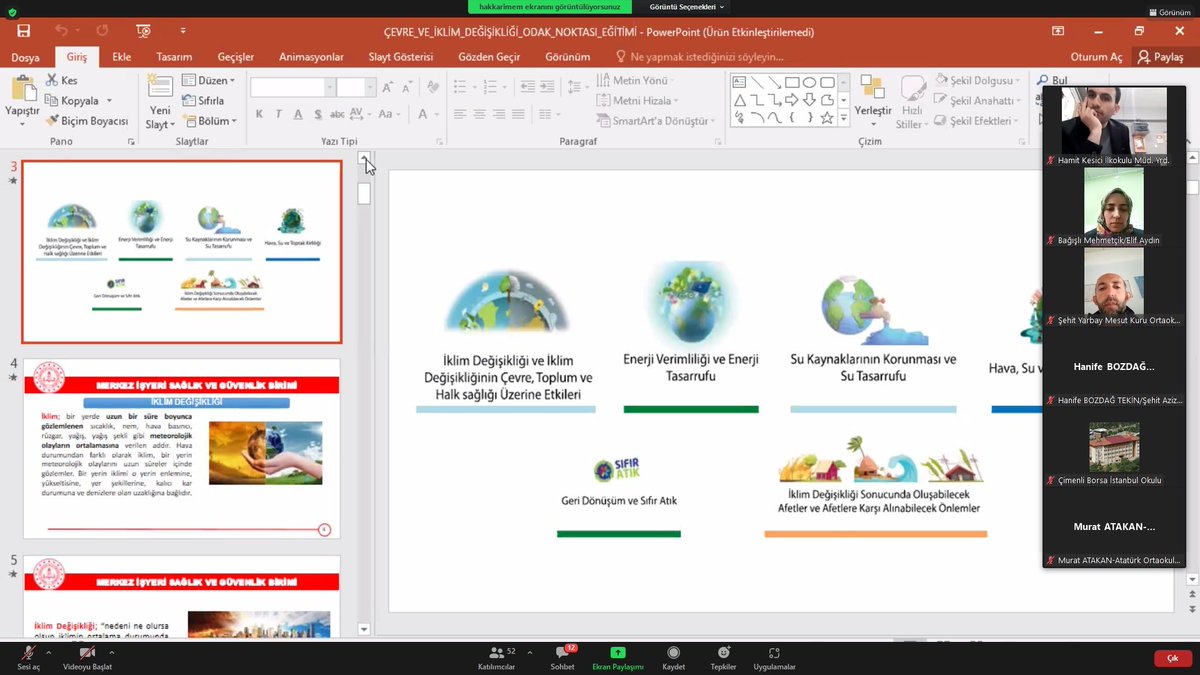Click the green Ekran Paylaşımı share button
The width and height of the screenshot is (1200, 675).
pyautogui.click(x=618, y=656)
